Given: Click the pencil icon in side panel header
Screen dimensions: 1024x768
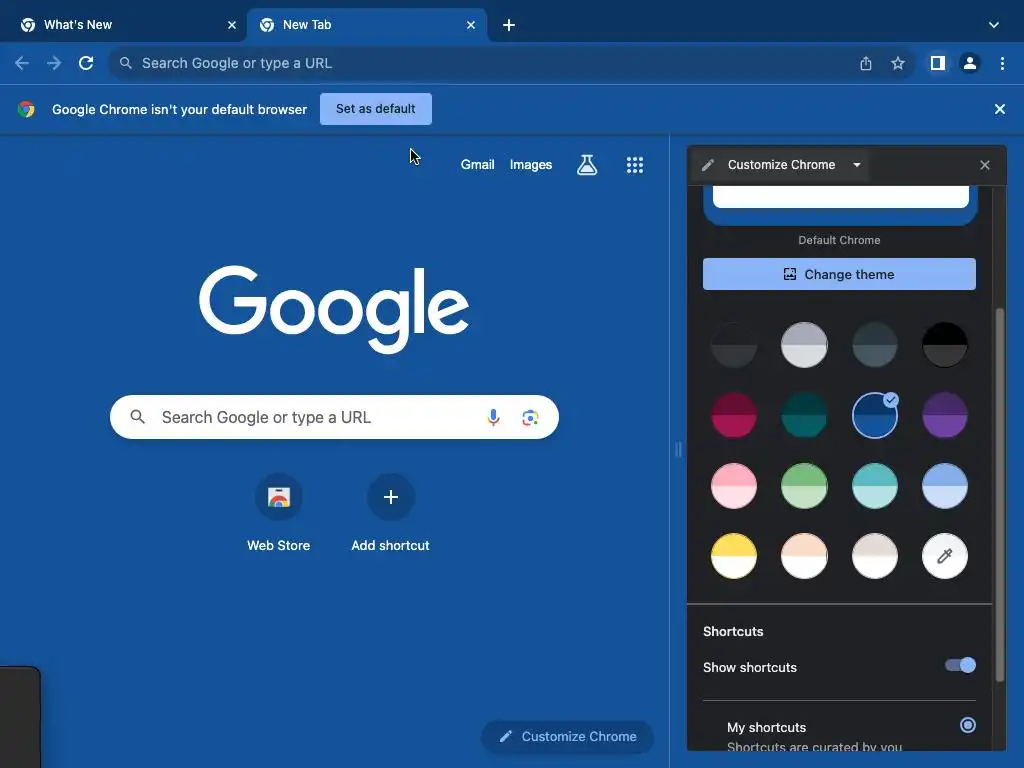Looking at the screenshot, I should click(708, 165).
